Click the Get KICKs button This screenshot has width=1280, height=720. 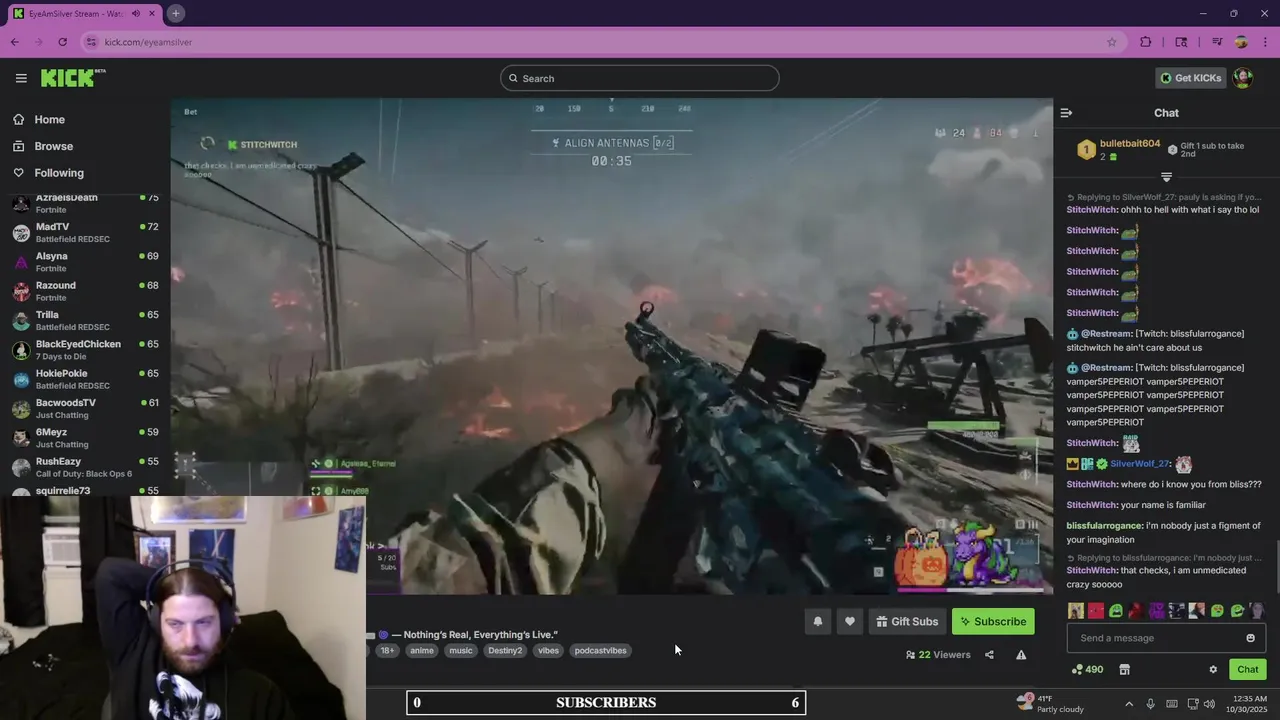1190,78
